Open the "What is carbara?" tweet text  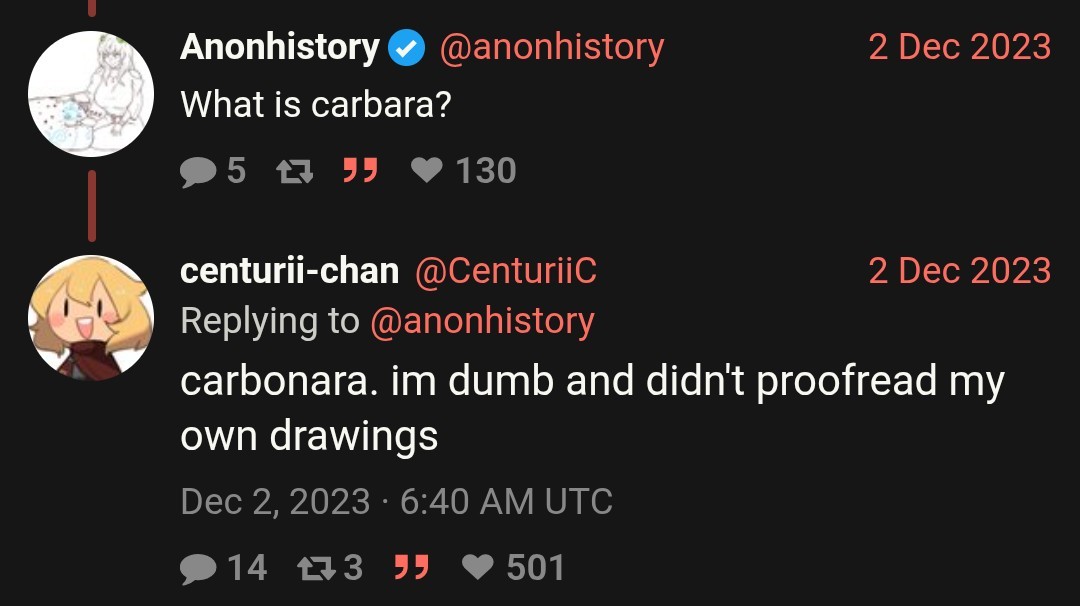tap(315, 103)
